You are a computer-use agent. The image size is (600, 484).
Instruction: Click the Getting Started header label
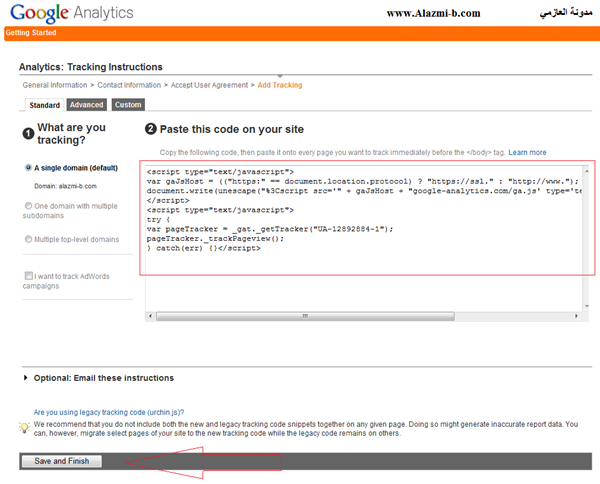tap(31, 33)
